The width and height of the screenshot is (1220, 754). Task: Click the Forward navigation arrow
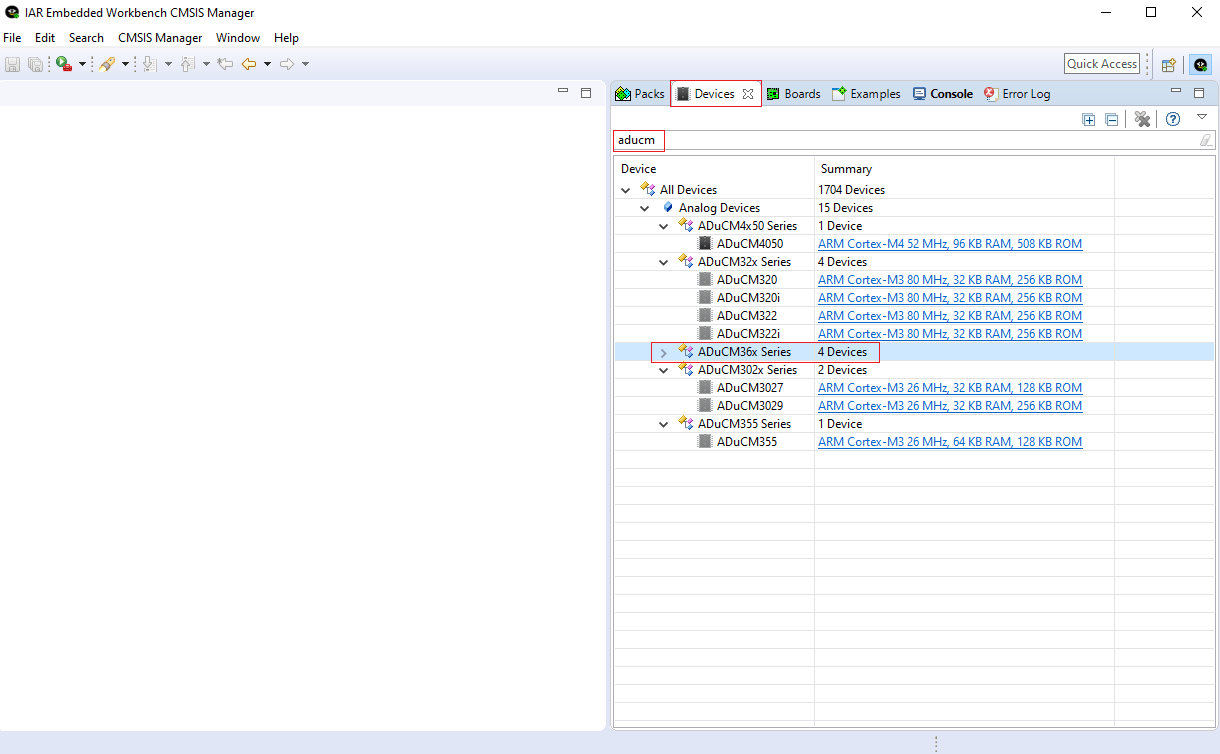coord(286,64)
